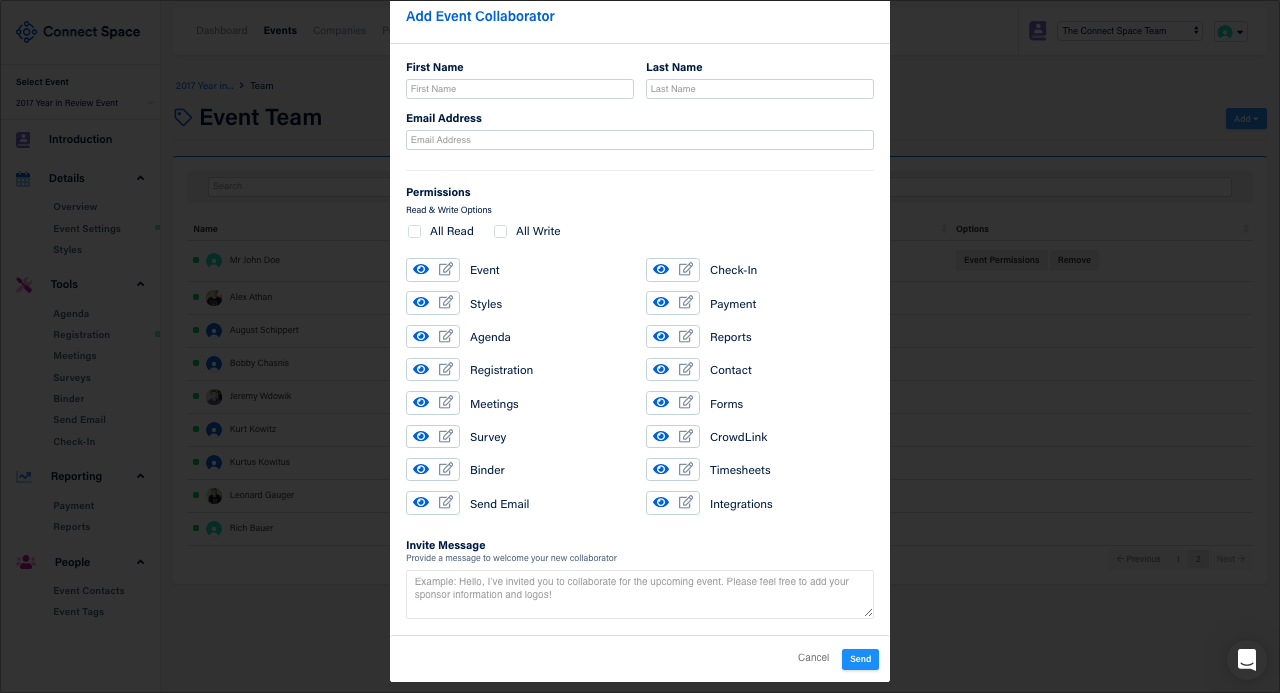Viewport: 1280px width, 693px height.
Task: Toggle read (eye) permission for Styles
Action: pos(421,303)
